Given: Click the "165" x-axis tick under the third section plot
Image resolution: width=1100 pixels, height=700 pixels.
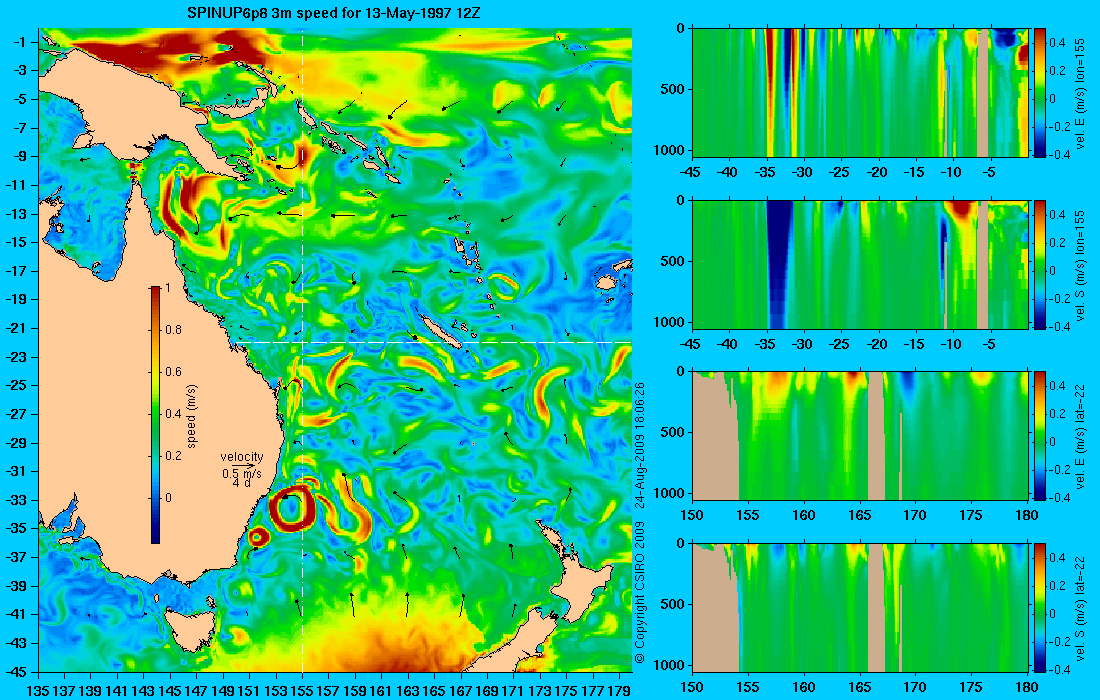Looking at the screenshot, I should click(860, 516).
